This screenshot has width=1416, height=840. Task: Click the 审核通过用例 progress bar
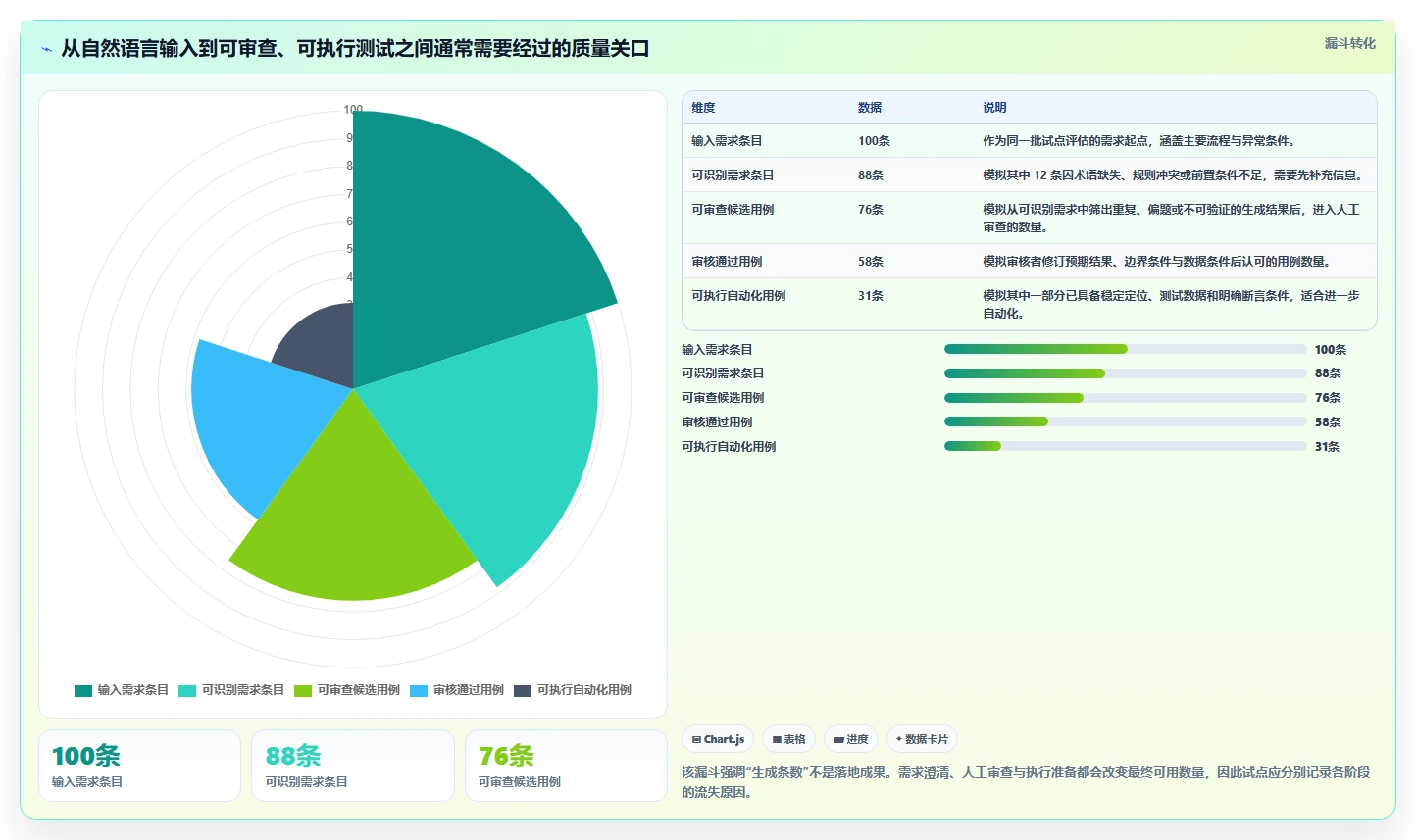coord(1125,421)
